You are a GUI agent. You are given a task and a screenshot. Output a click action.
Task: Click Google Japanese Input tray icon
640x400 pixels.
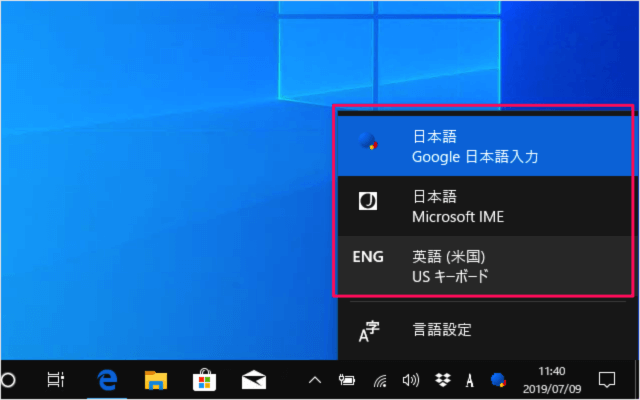click(x=498, y=380)
